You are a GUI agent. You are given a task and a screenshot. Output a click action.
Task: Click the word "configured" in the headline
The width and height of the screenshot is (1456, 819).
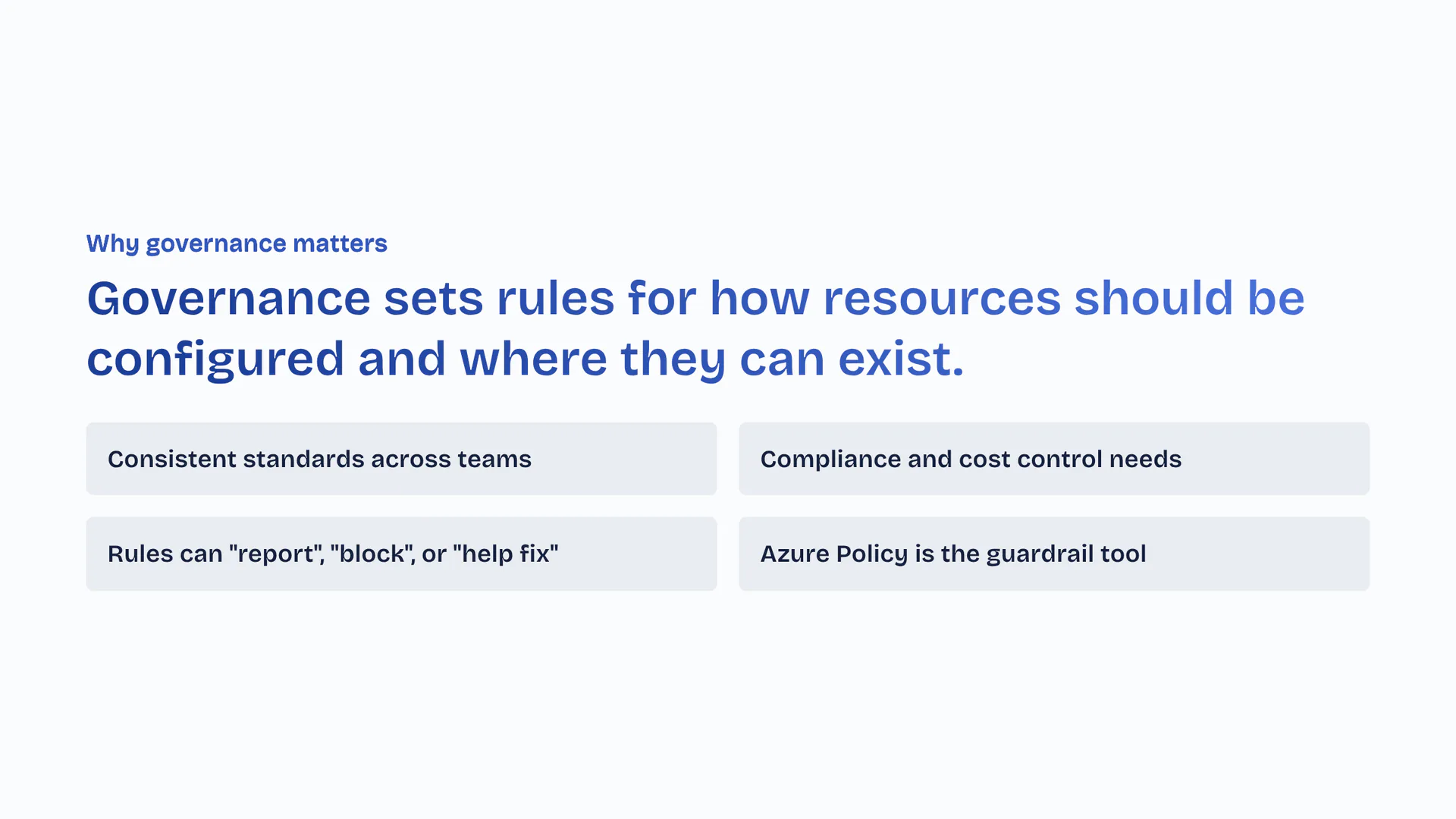click(x=215, y=359)
